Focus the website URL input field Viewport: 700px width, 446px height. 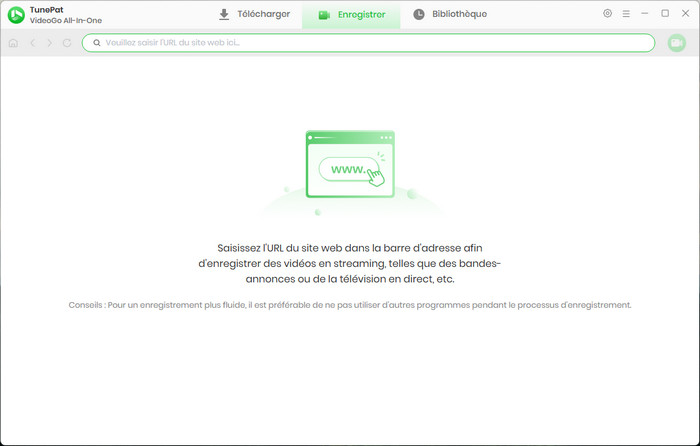pyautogui.click(x=368, y=43)
